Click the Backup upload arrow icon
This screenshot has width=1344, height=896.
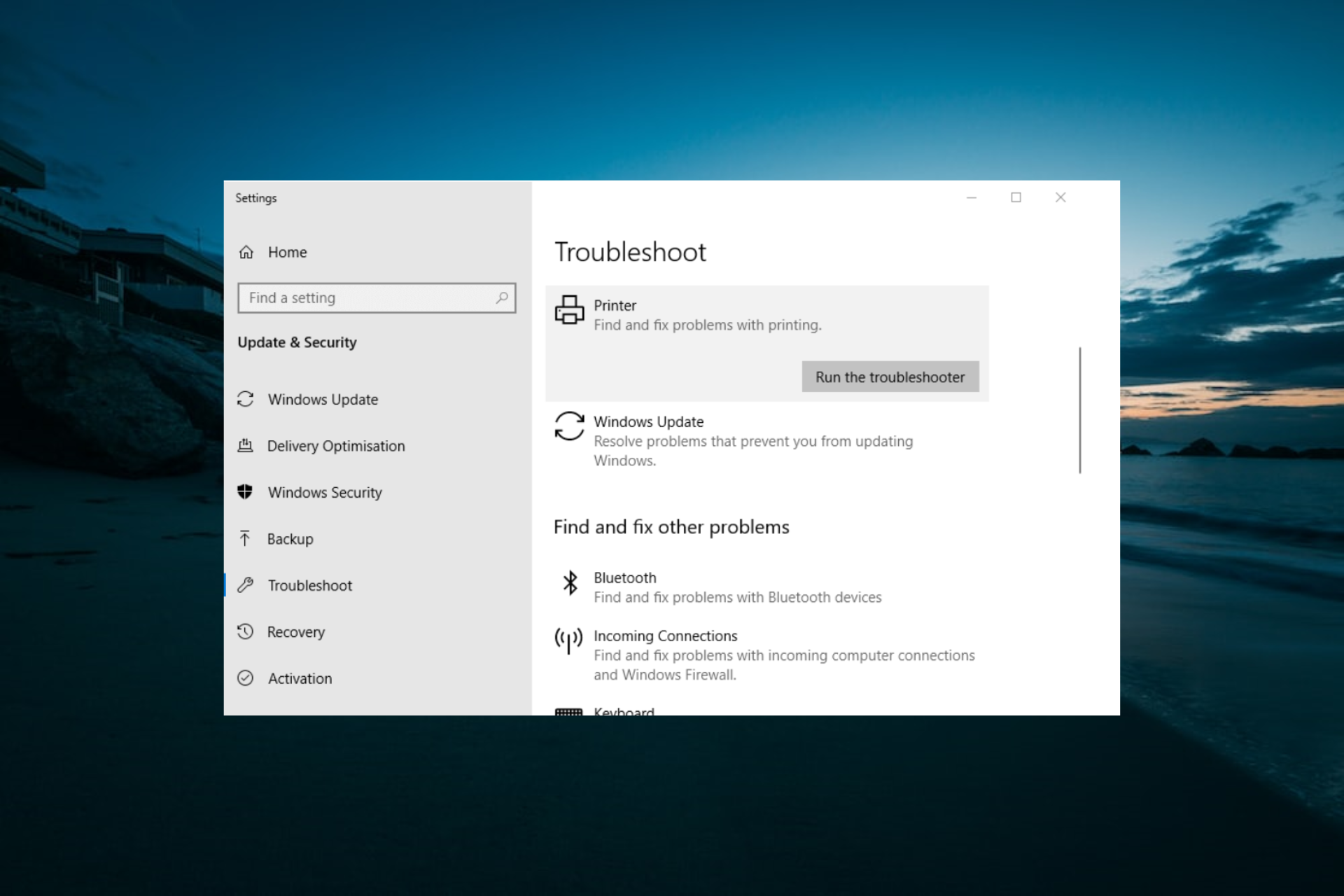pos(246,538)
